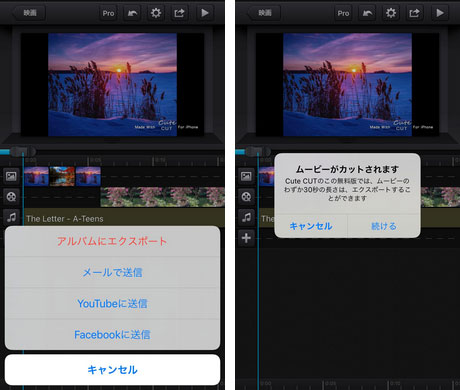Choose Facebookに送信 option
460x390 pixels.
click(x=112, y=334)
